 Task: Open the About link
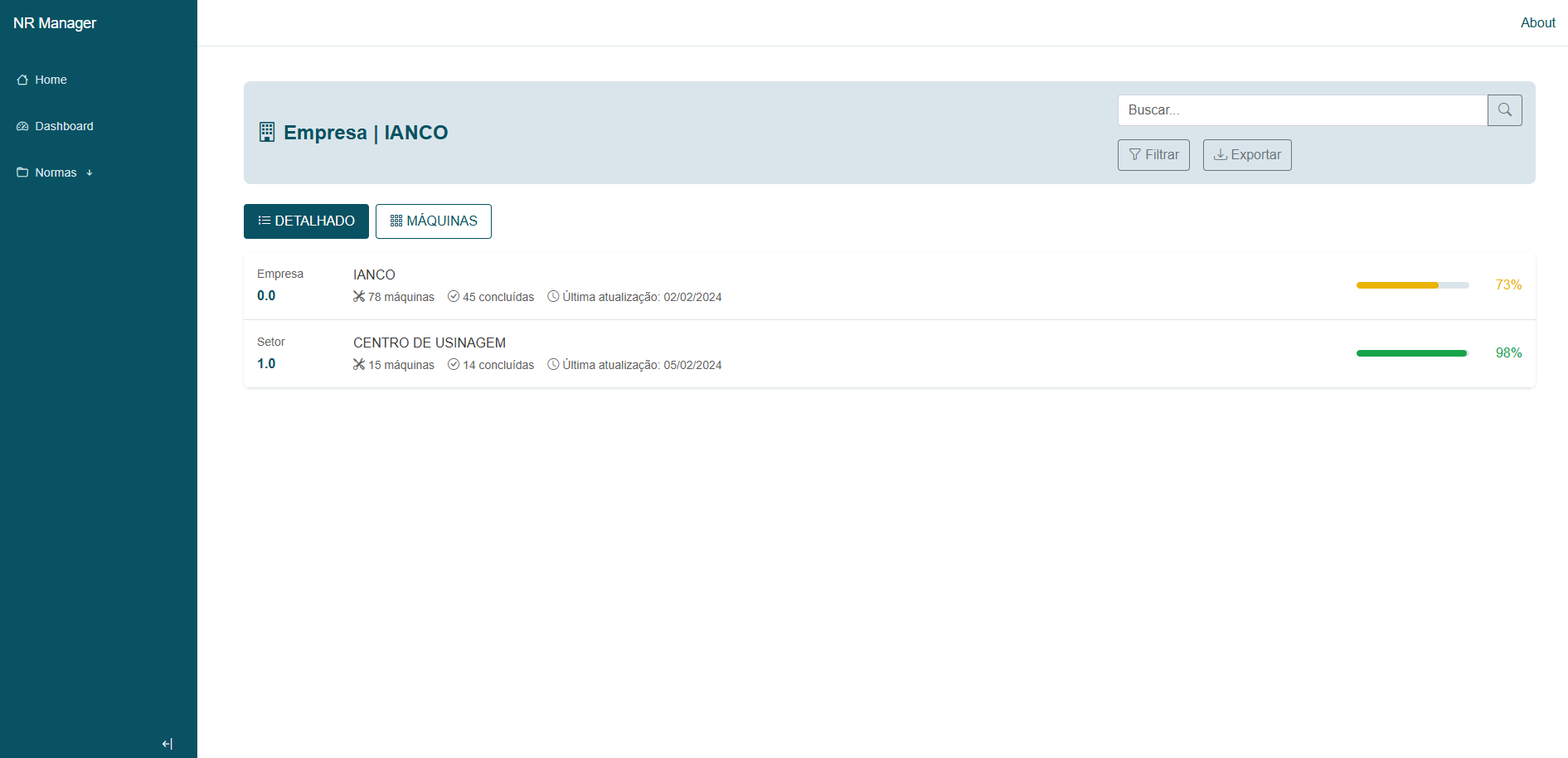point(1537,23)
